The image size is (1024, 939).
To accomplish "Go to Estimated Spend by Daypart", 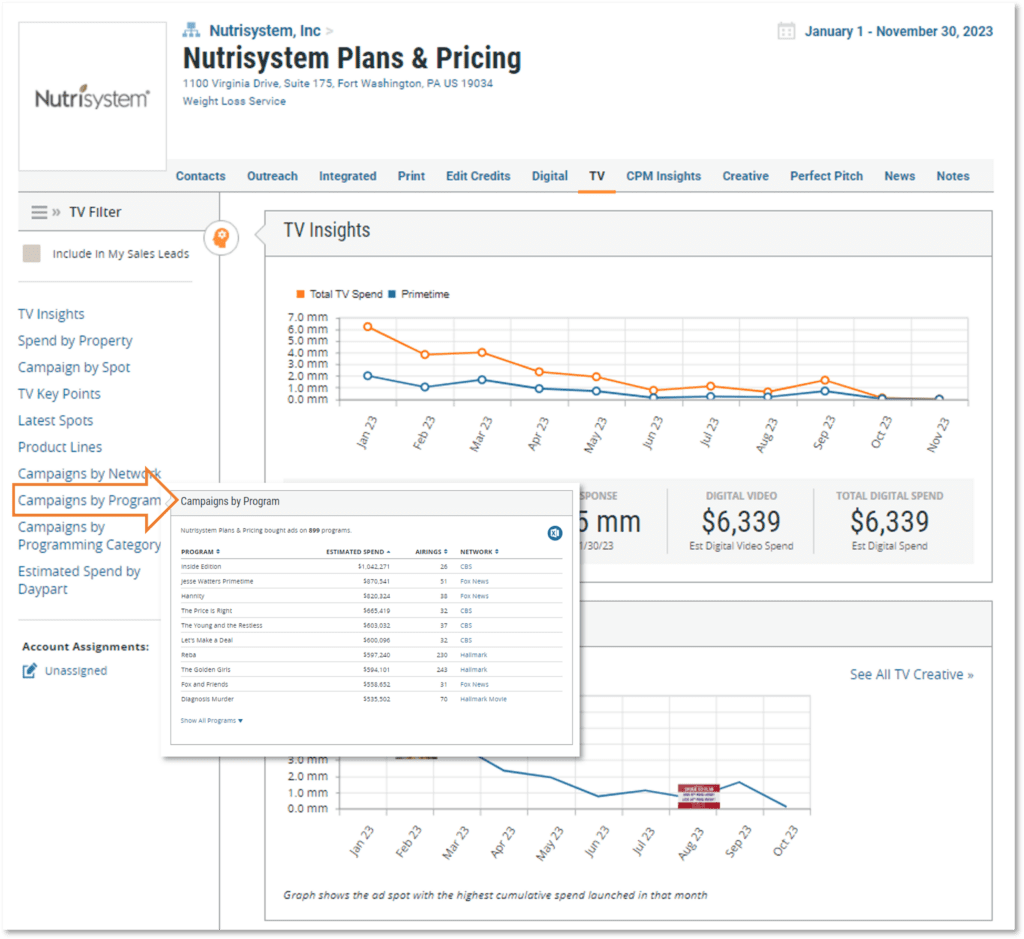I will click(79, 580).
